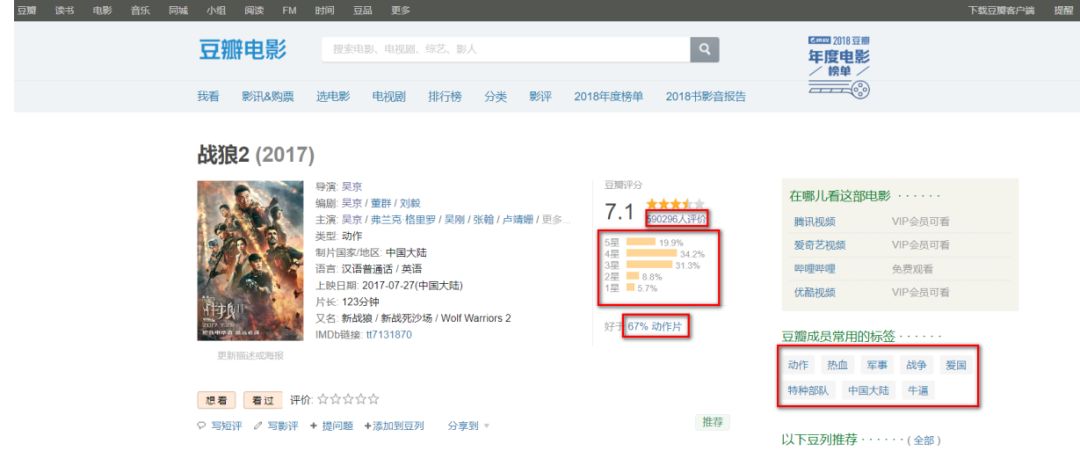Viewport: 1080px width, 451px height.
Task: Watch on 爱奇艺视频
Action: click(820, 245)
